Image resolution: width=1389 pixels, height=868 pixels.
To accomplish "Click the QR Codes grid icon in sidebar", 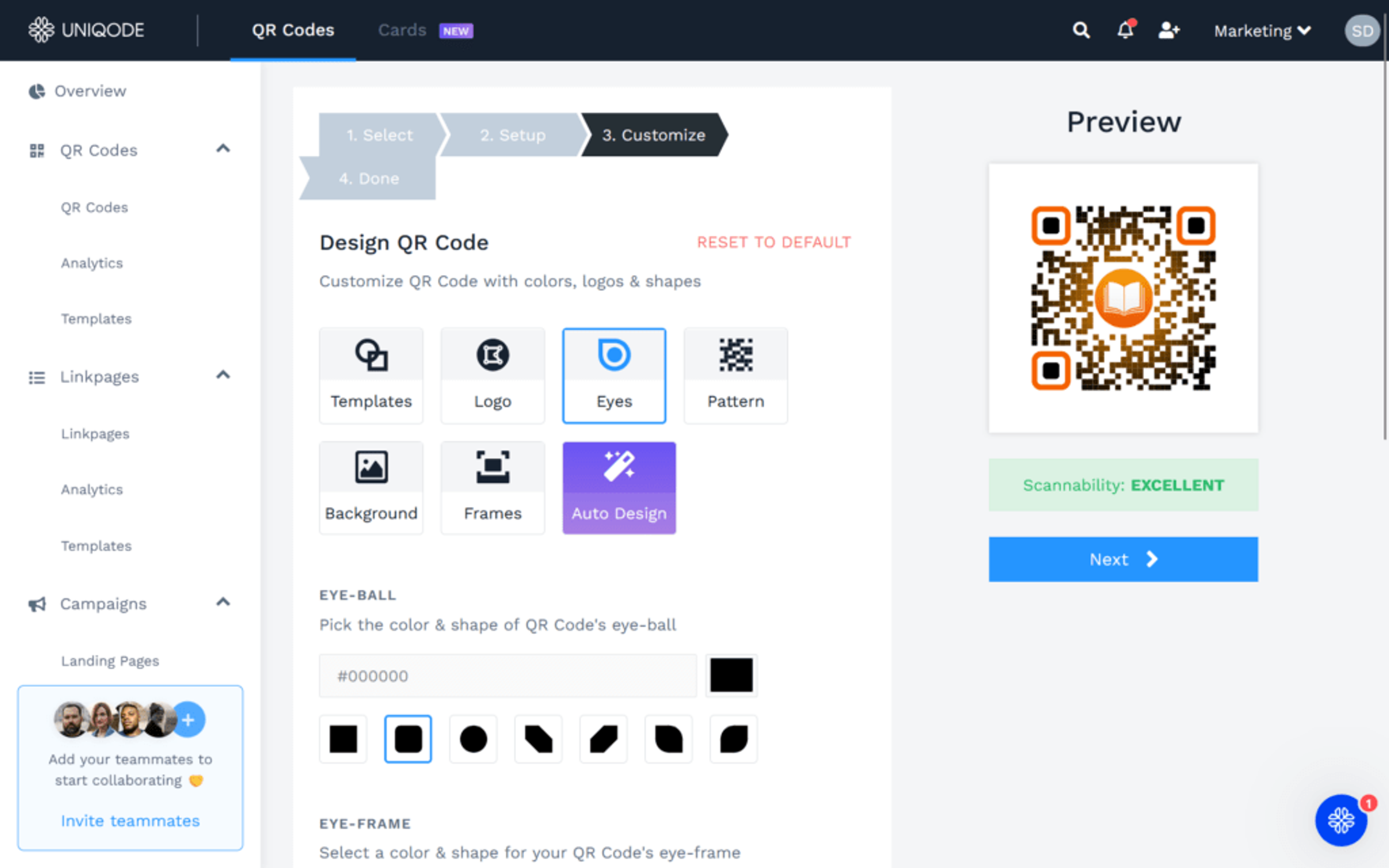I will (x=37, y=150).
